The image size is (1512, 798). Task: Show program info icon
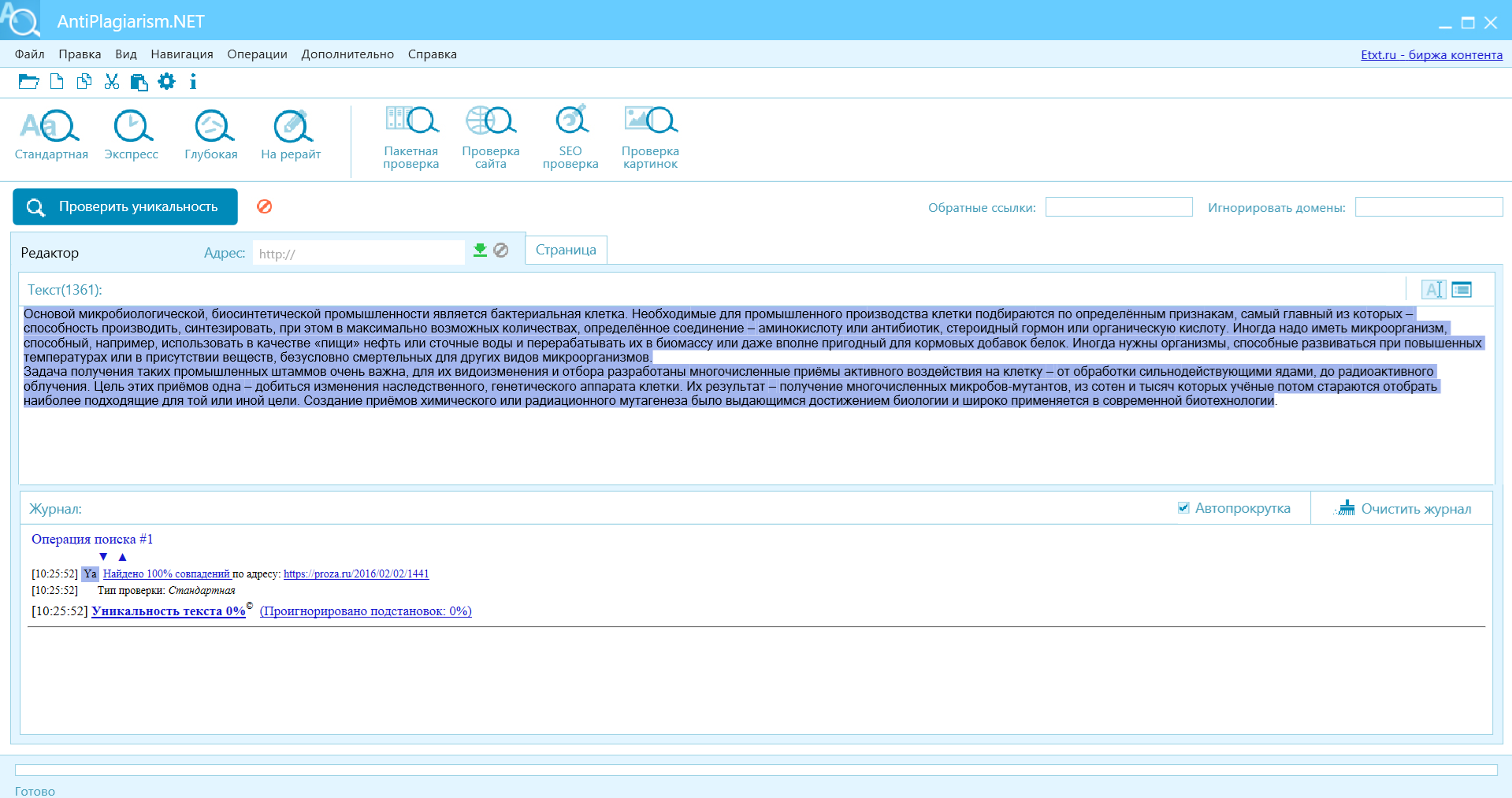pyautogui.click(x=193, y=82)
